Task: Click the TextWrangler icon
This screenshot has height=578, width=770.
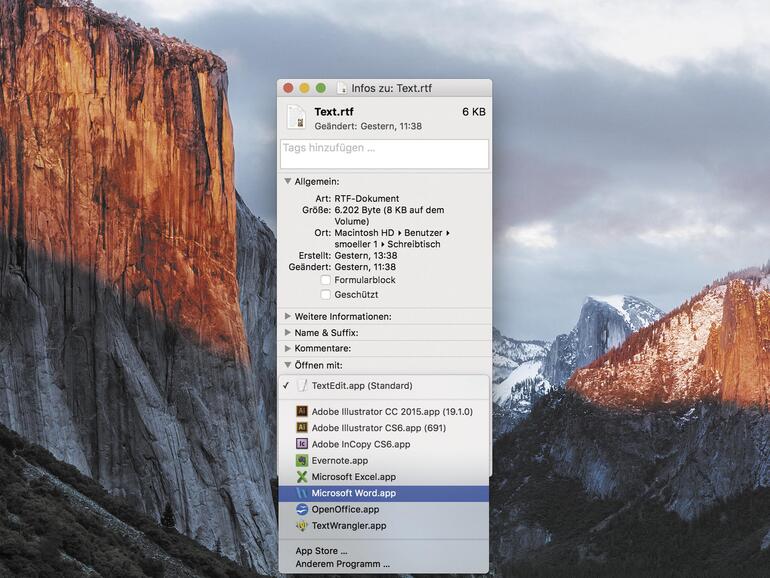Action: [302, 525]
